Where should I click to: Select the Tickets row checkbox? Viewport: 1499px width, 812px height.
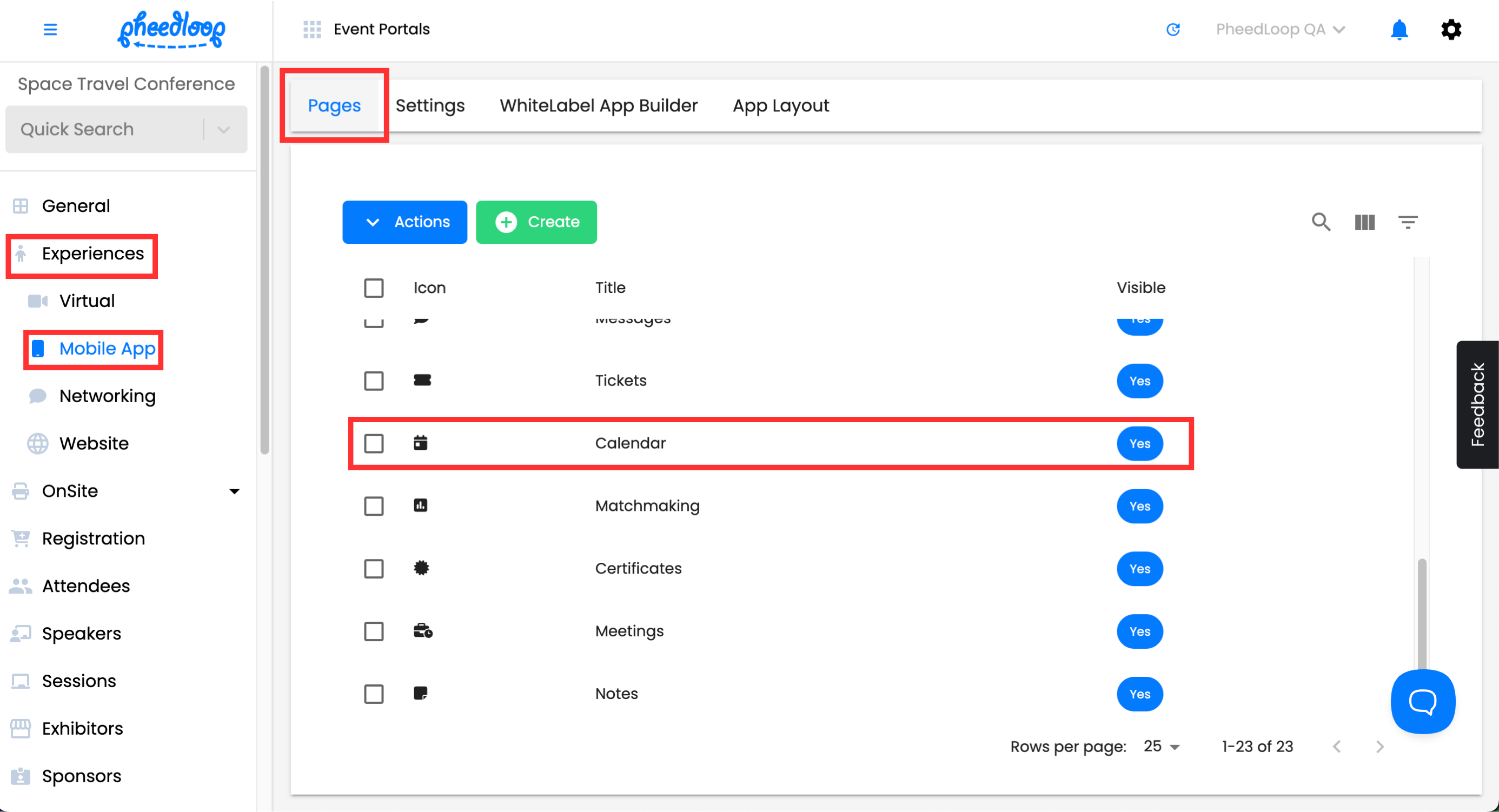click(374, 381)
